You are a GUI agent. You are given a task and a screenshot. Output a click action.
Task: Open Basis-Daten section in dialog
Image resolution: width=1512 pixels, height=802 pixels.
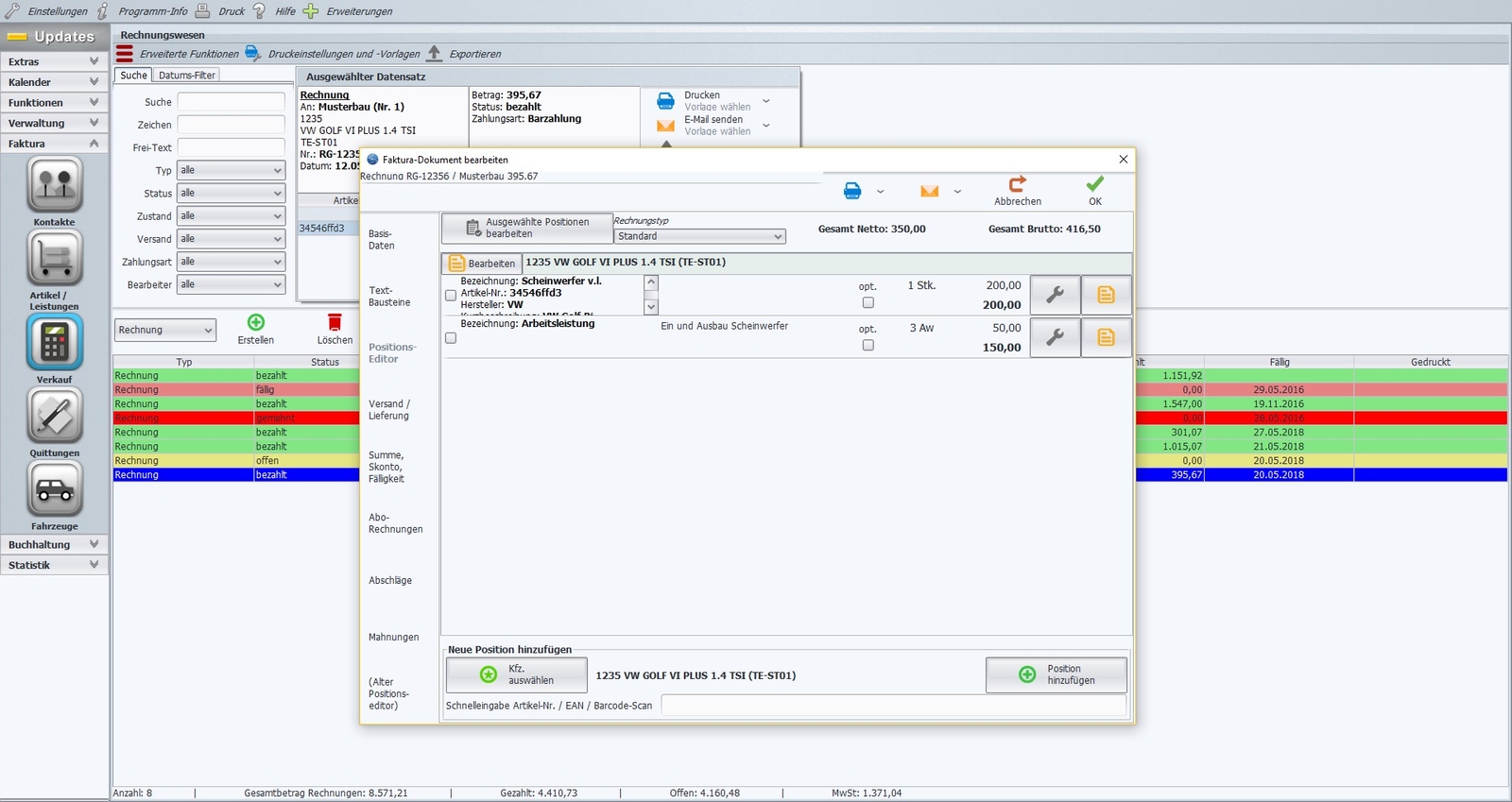pyautogui.click(x=382, y=239)
